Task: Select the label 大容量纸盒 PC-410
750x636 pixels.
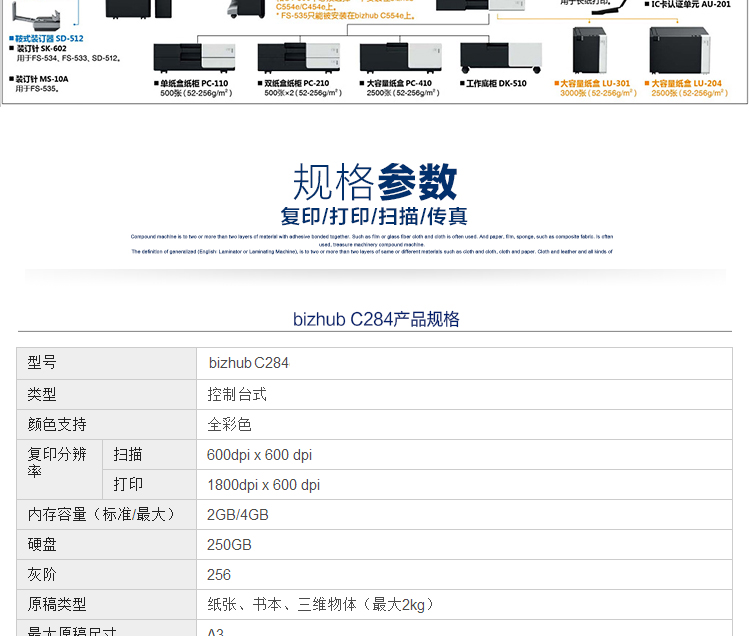Action: coord(399,83)
